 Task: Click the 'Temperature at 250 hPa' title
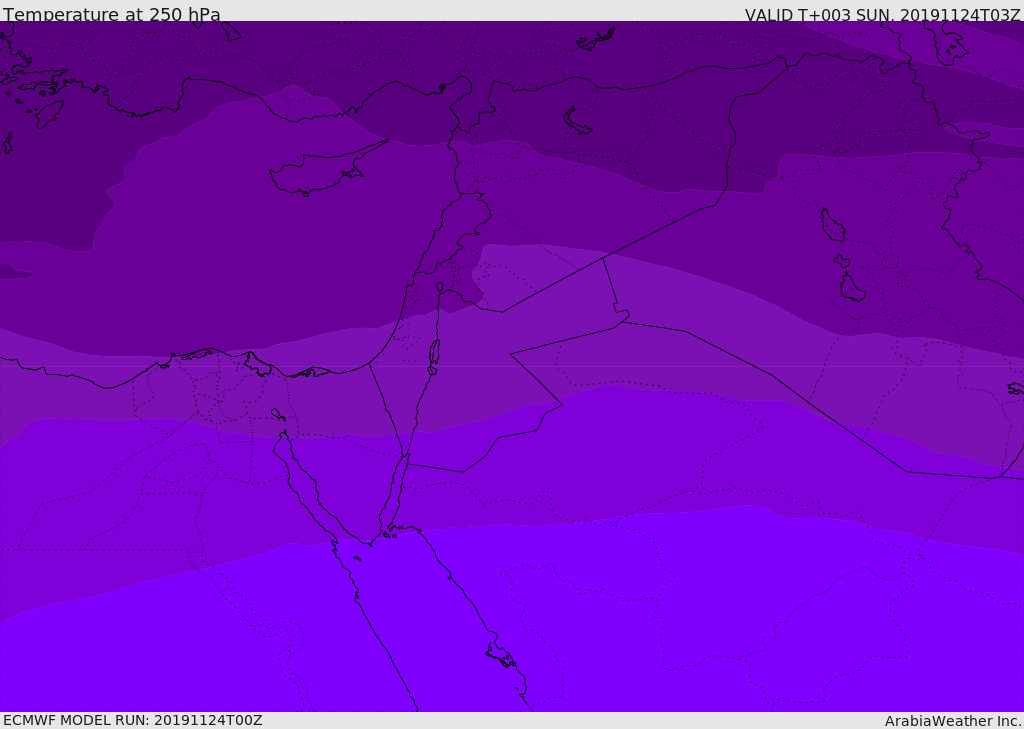point(112,14)
